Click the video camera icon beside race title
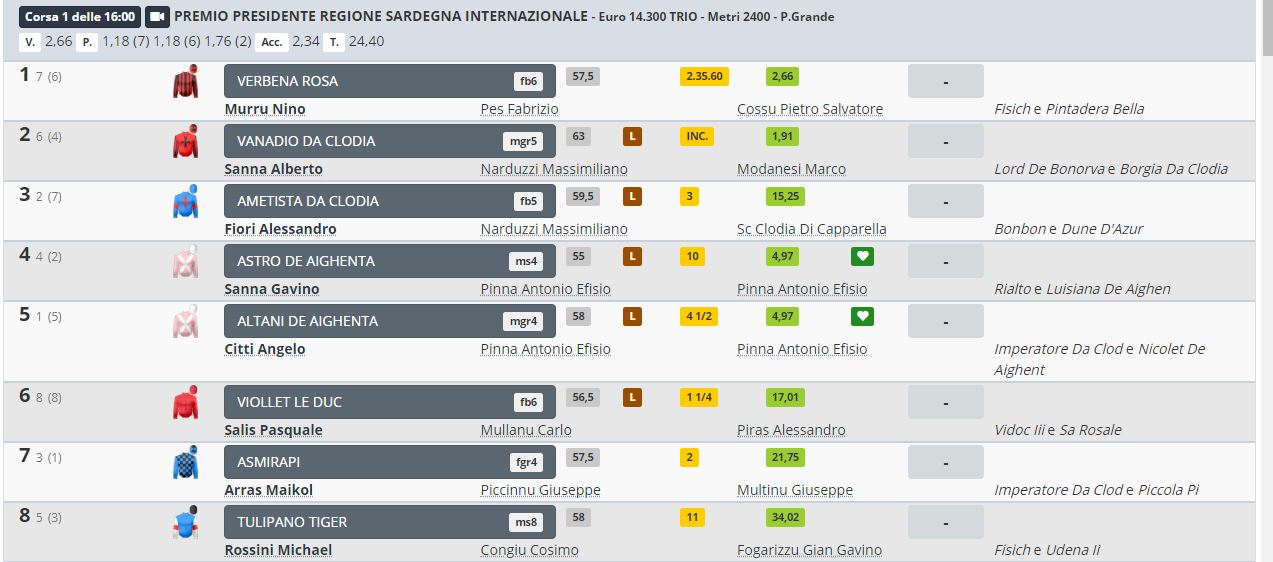This screenshot has height=562, width=1273. pos(157,17)
